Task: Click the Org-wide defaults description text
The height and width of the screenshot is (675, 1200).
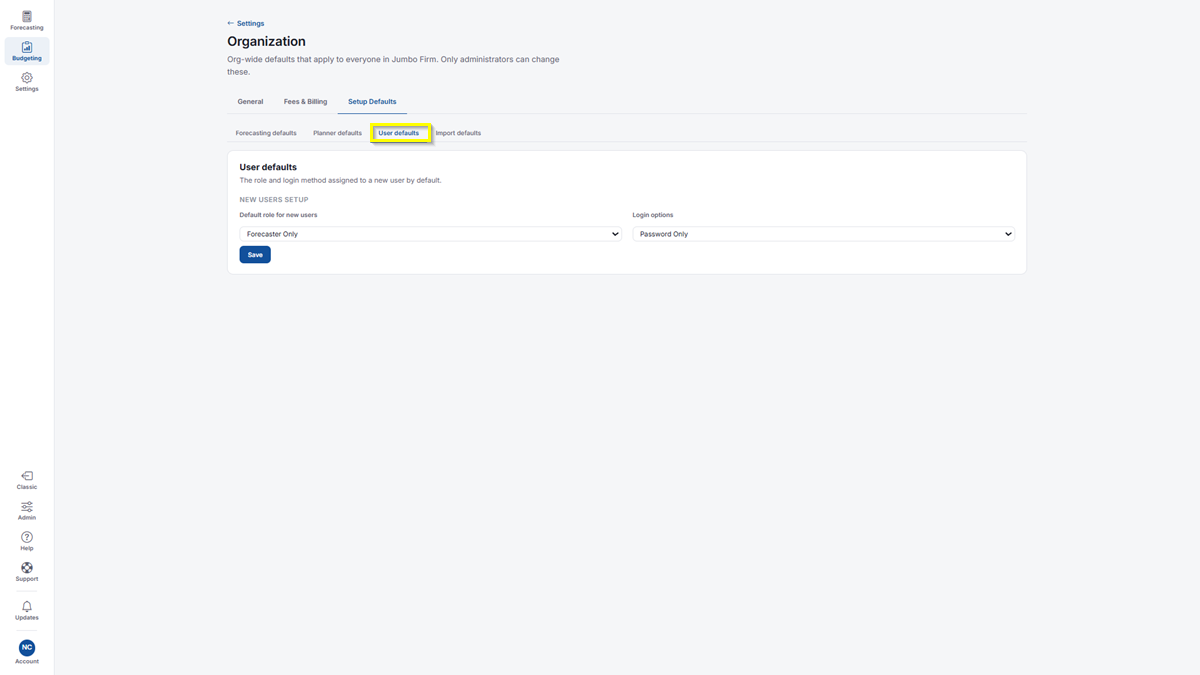Action: click(393, 65)
